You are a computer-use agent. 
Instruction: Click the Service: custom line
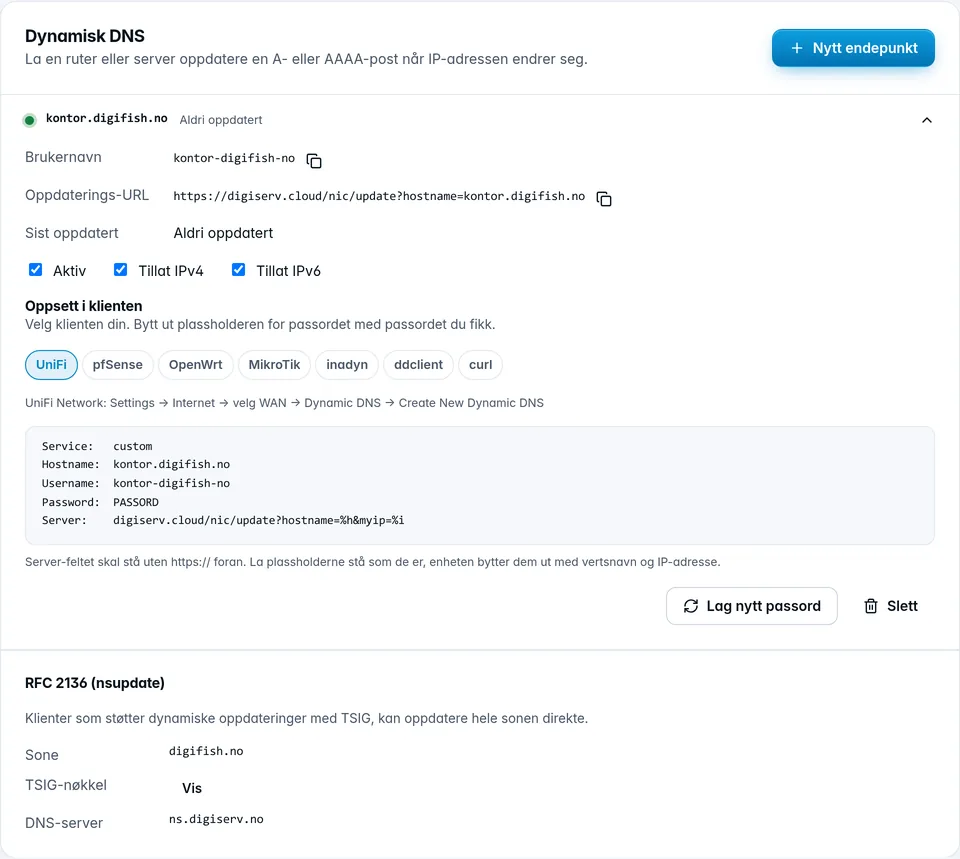(97, 446)
